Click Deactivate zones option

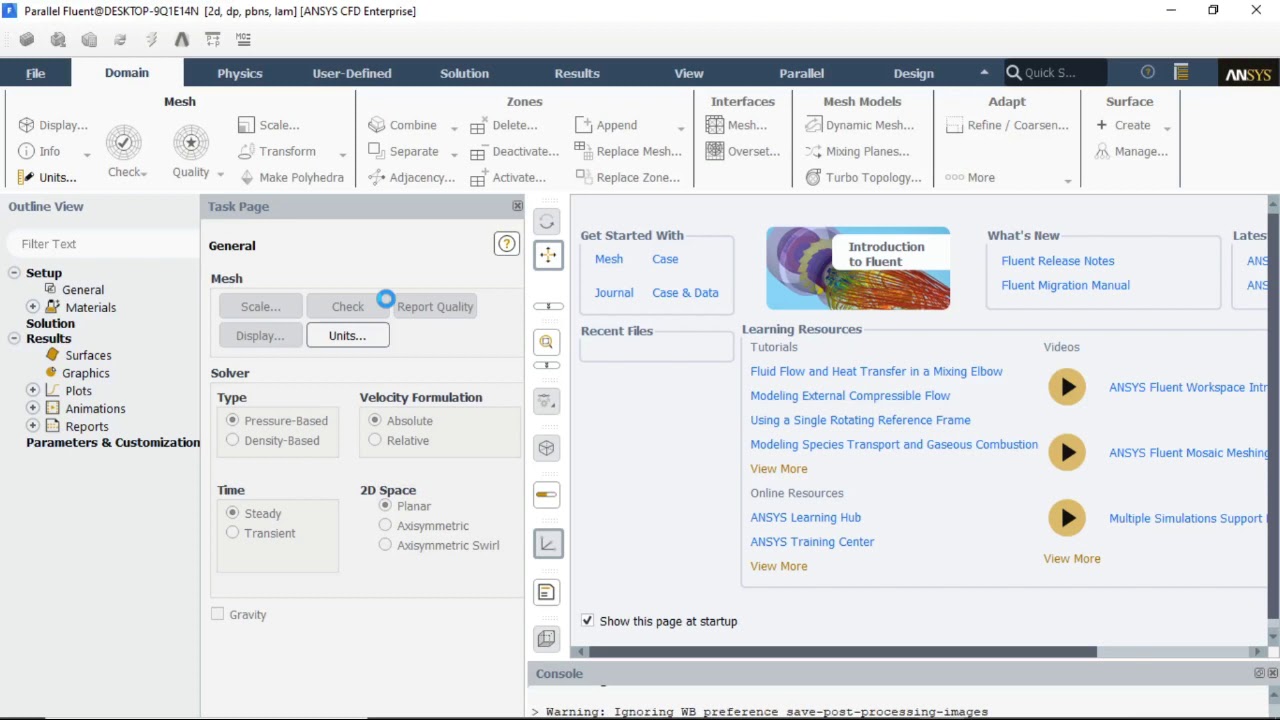(x=515, y=151)
